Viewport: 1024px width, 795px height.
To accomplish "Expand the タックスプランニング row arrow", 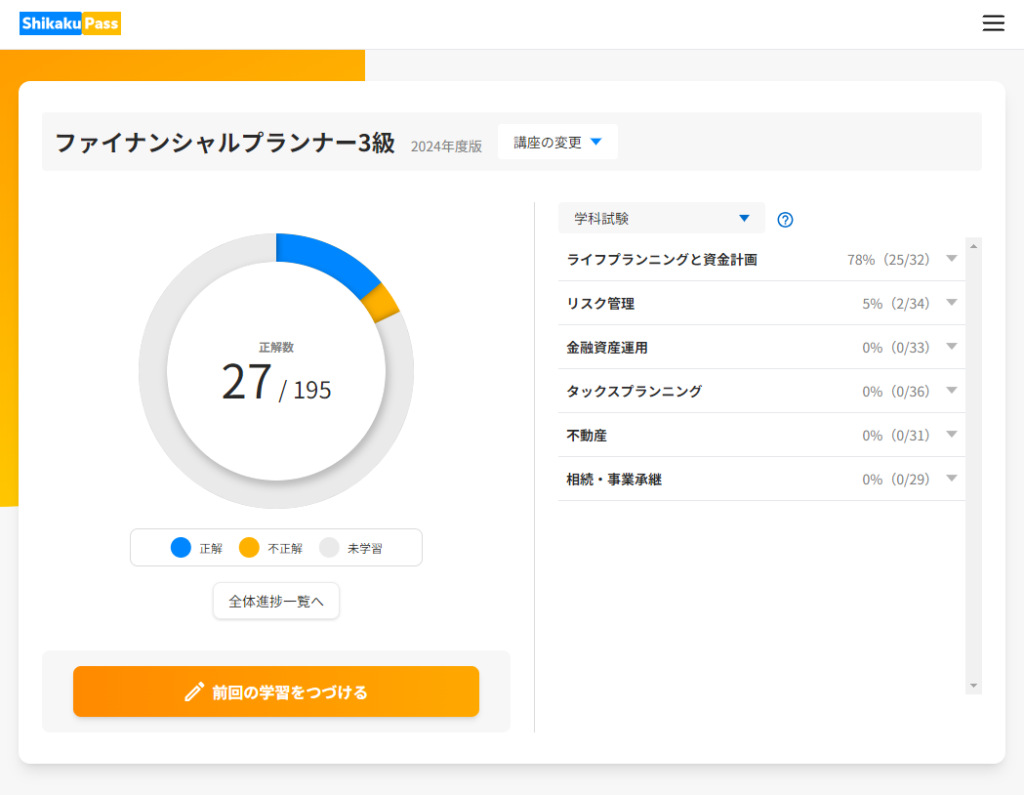I will click(x=951, y=391).
